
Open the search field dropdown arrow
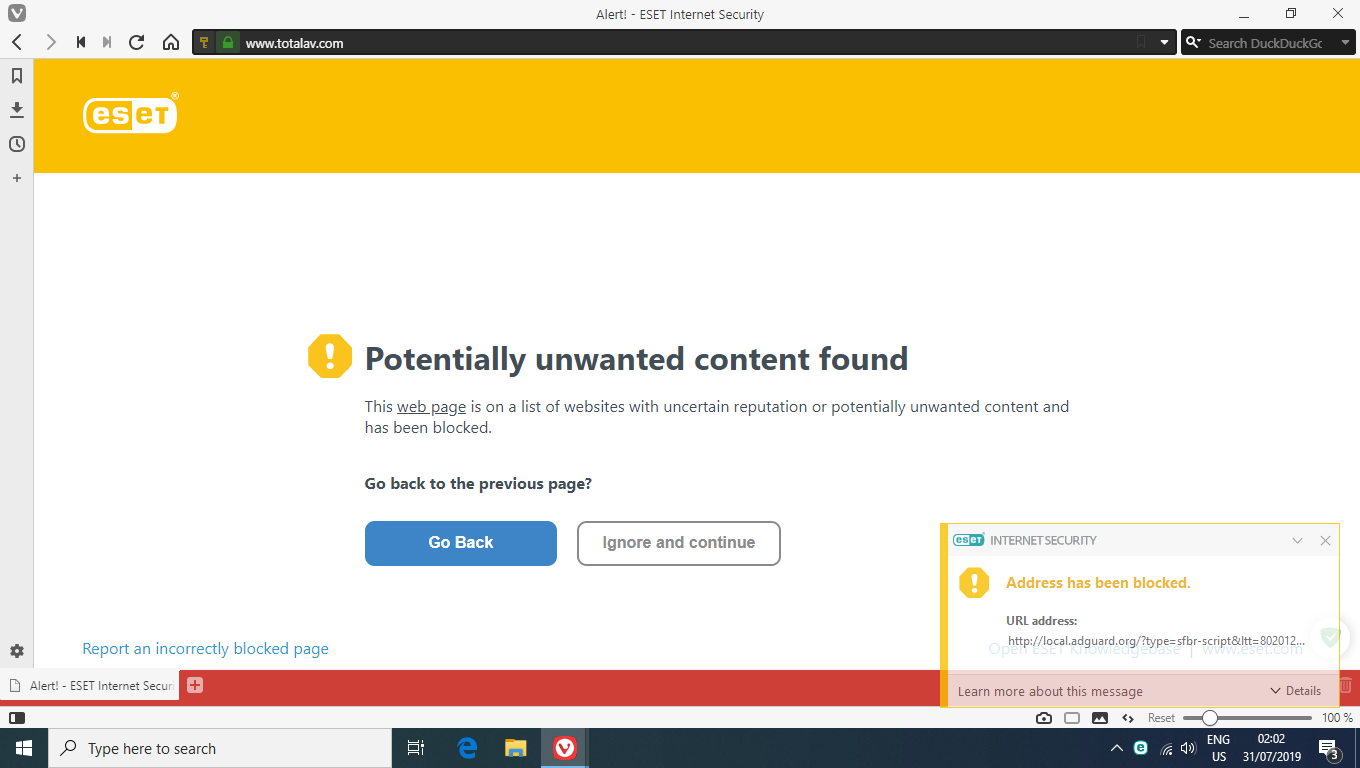click(x=1345, y=43)
